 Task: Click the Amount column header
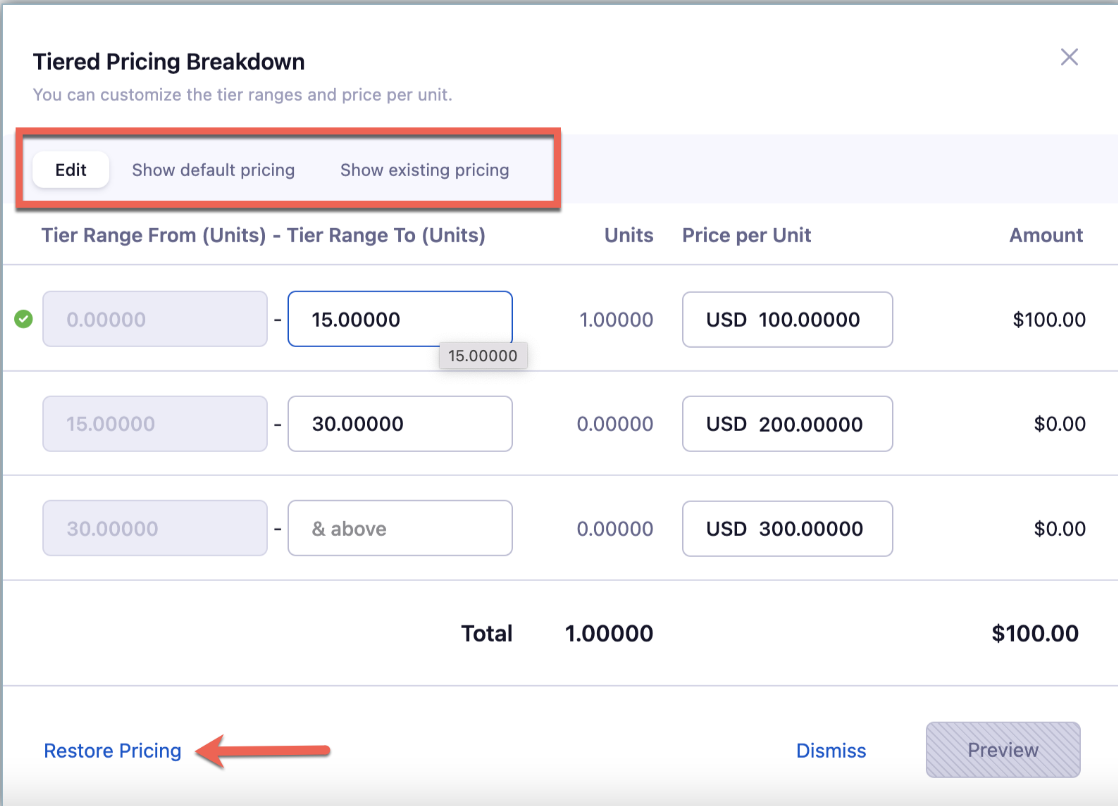click(1046, 236)
